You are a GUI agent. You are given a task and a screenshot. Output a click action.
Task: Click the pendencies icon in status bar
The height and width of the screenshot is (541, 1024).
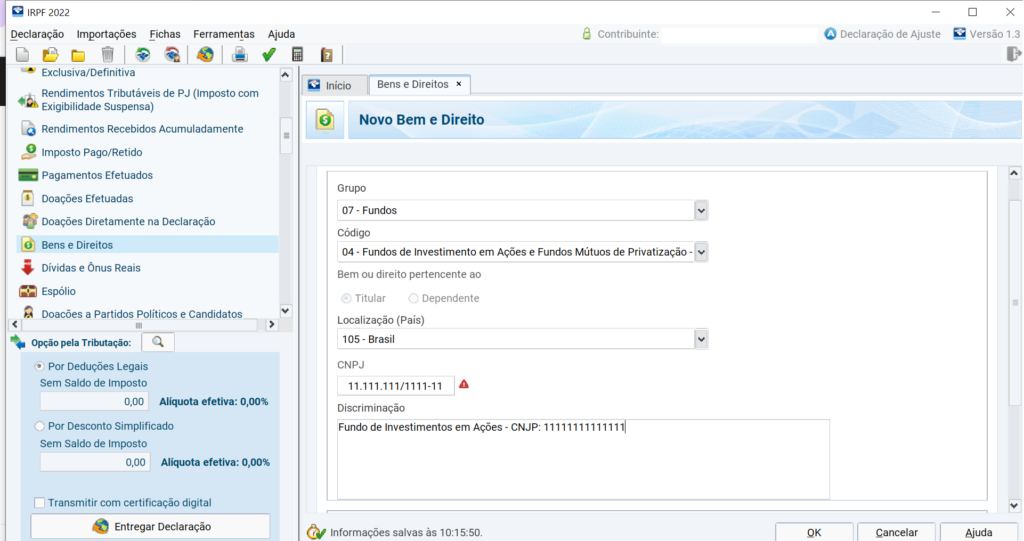point(316,532)
